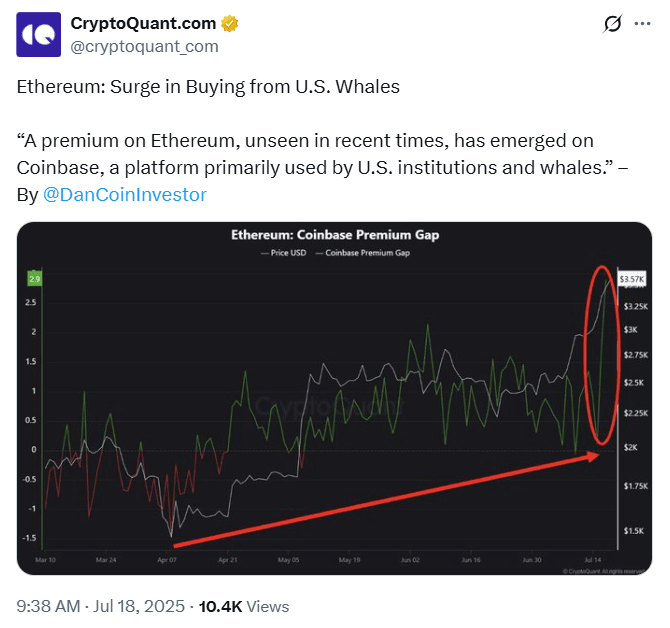
Task: Open the three-dot more options menu
Action: pos(642,23)
